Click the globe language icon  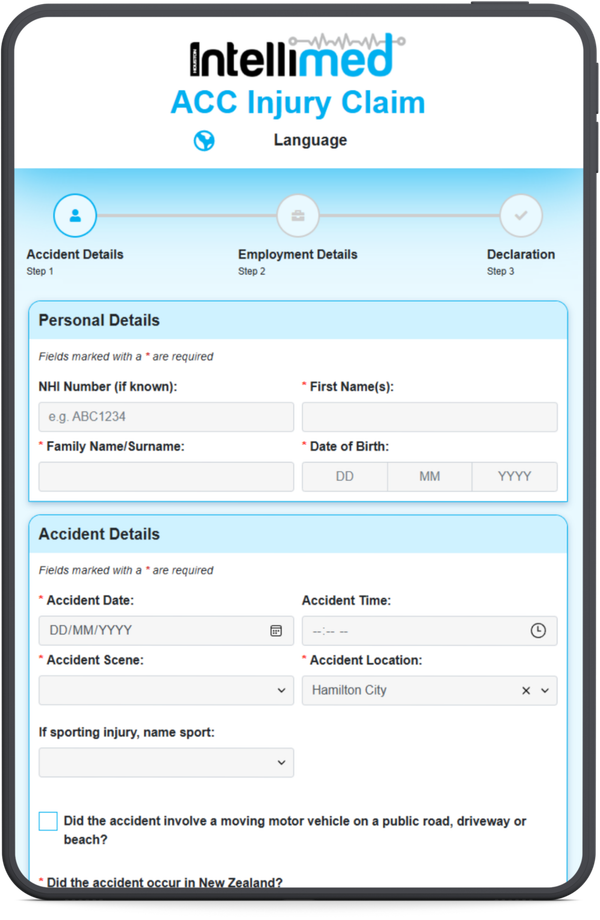[x=204, y=141]
